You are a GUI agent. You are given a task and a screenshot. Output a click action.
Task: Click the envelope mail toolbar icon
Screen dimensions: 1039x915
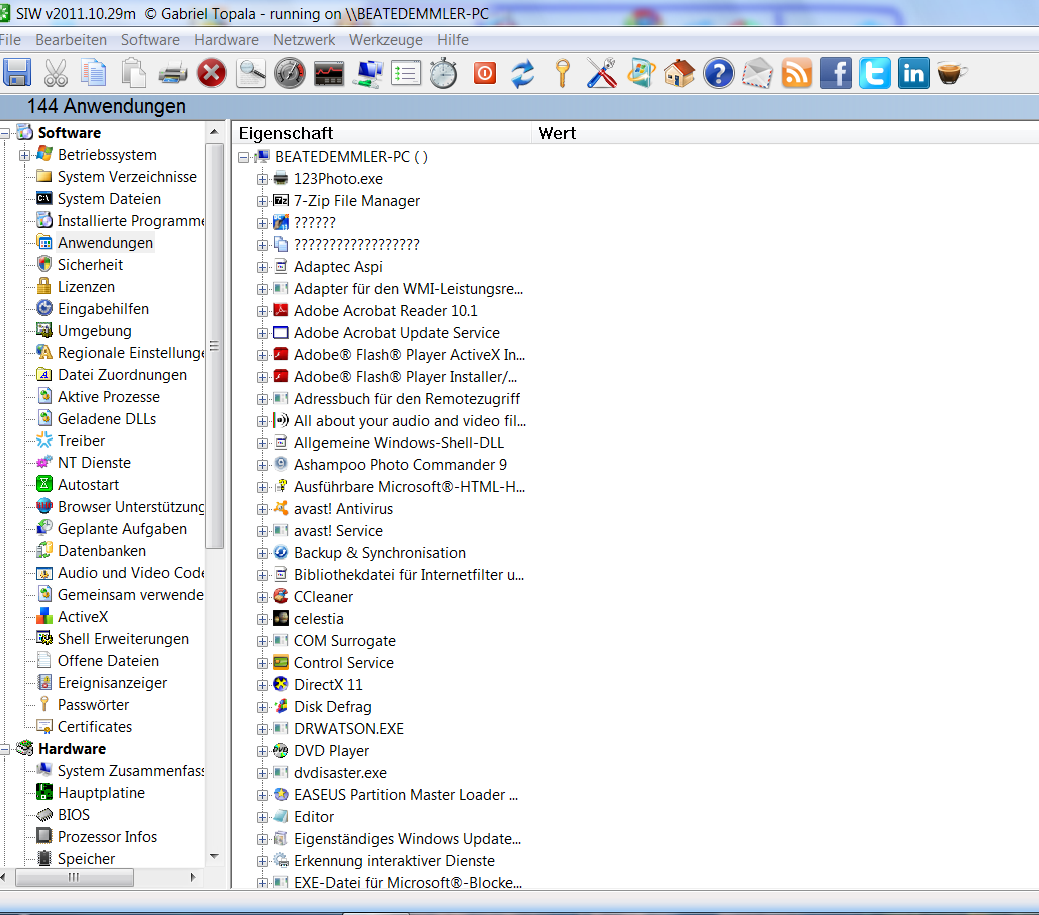pyautogui.click(x=757, y=73)
